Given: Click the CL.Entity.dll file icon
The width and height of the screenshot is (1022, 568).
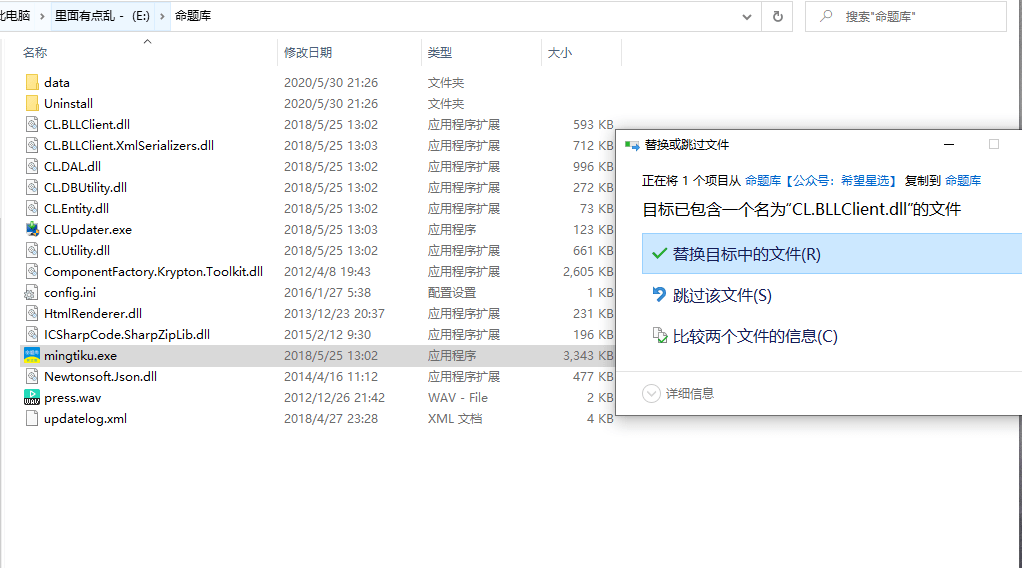Looking at the screenshot, I should coord(32,208).
